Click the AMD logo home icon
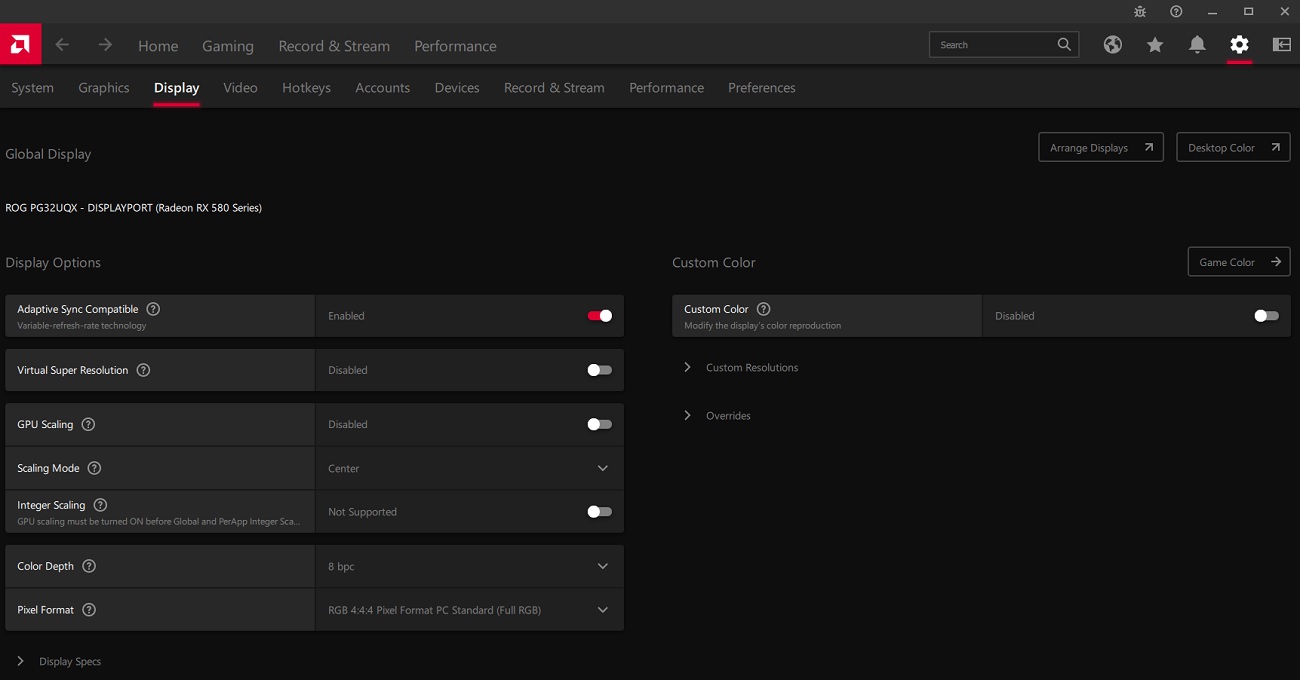 tap(20, 45)
